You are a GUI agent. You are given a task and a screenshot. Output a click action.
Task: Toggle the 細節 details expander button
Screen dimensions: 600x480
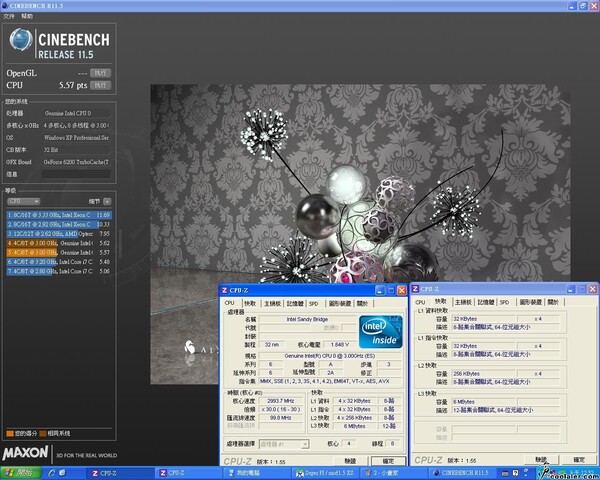pos(107,201)
